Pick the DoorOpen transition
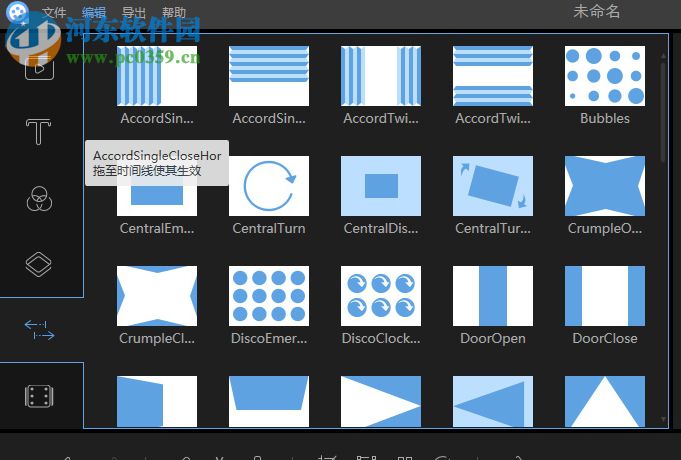This screenshot has width=681, height=460. point(493,296)
